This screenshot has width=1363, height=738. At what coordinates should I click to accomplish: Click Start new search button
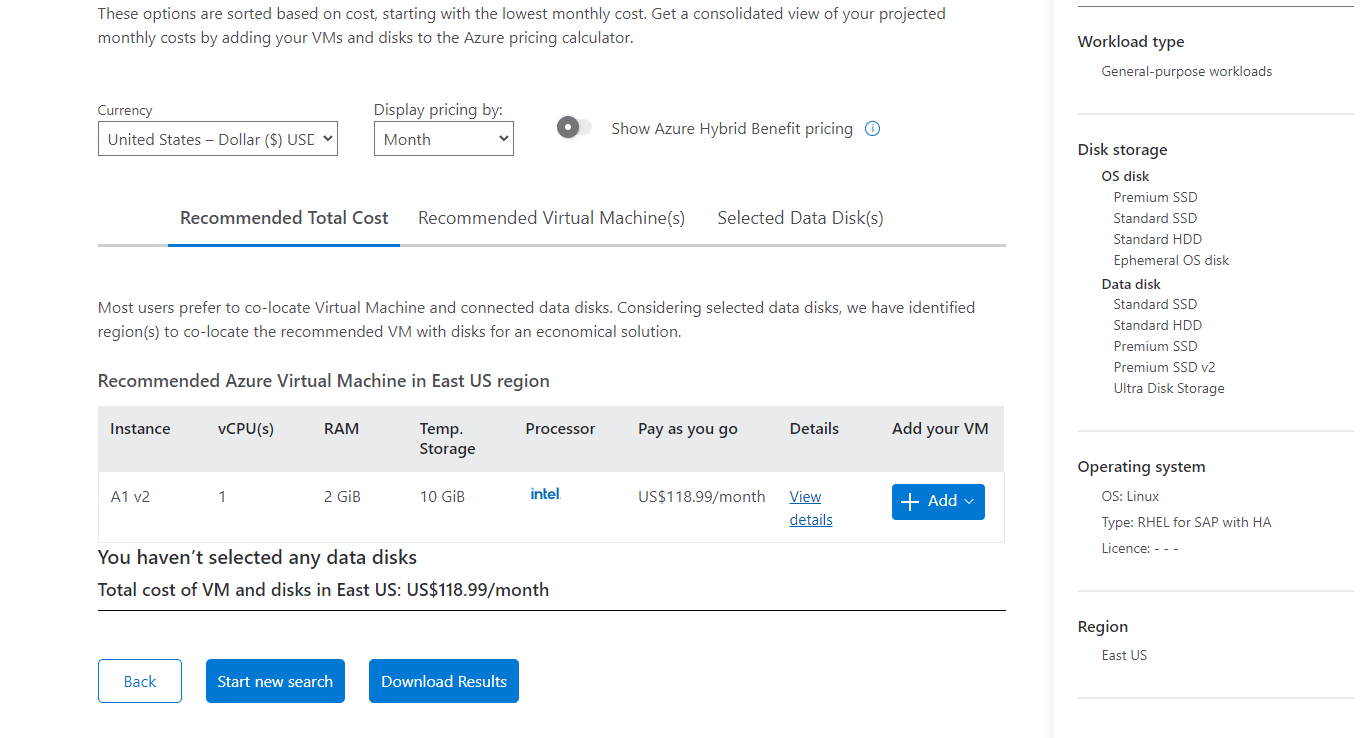275,681
